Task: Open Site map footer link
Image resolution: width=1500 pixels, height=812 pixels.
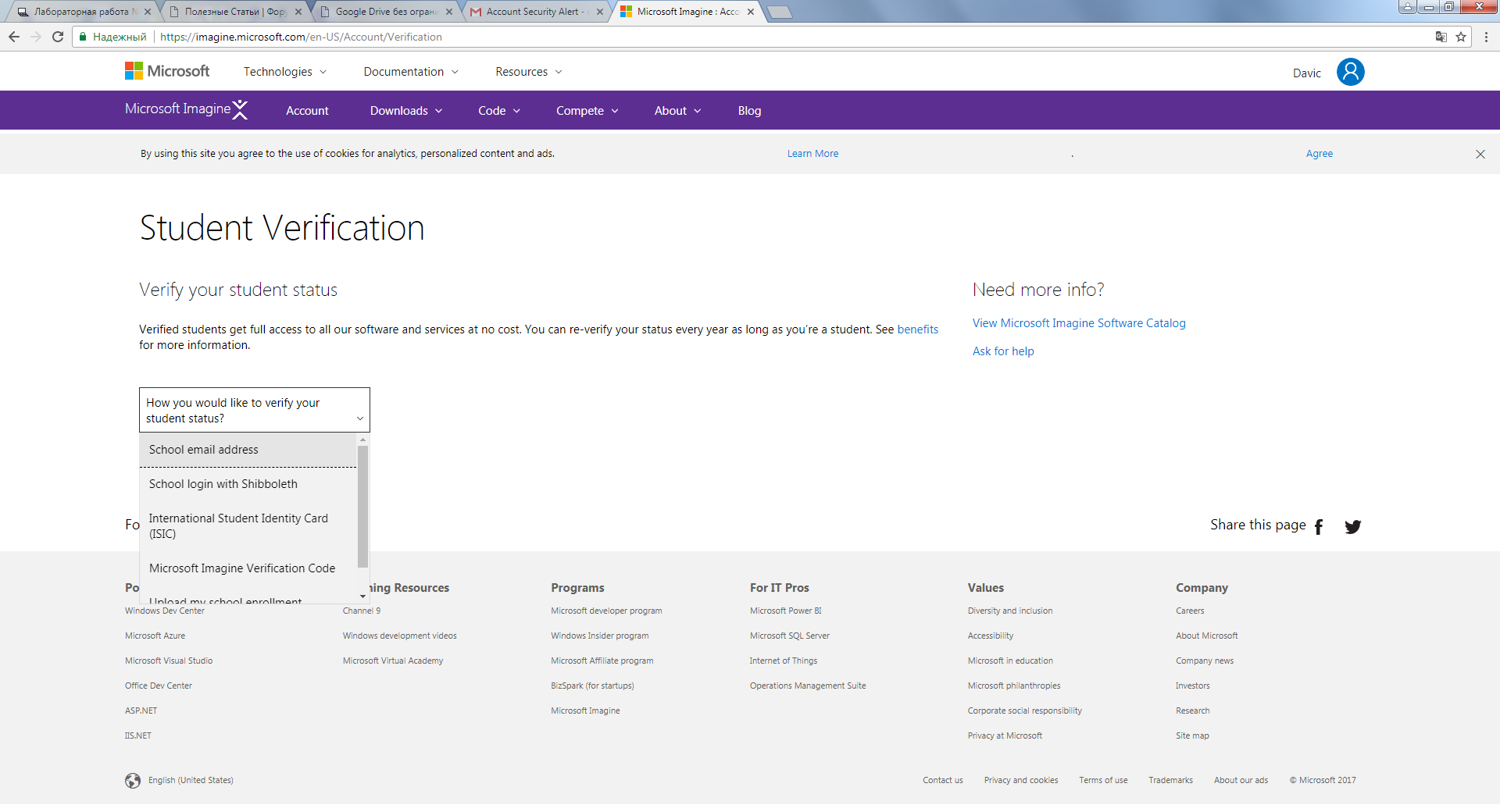Action: click(1192, 735)
